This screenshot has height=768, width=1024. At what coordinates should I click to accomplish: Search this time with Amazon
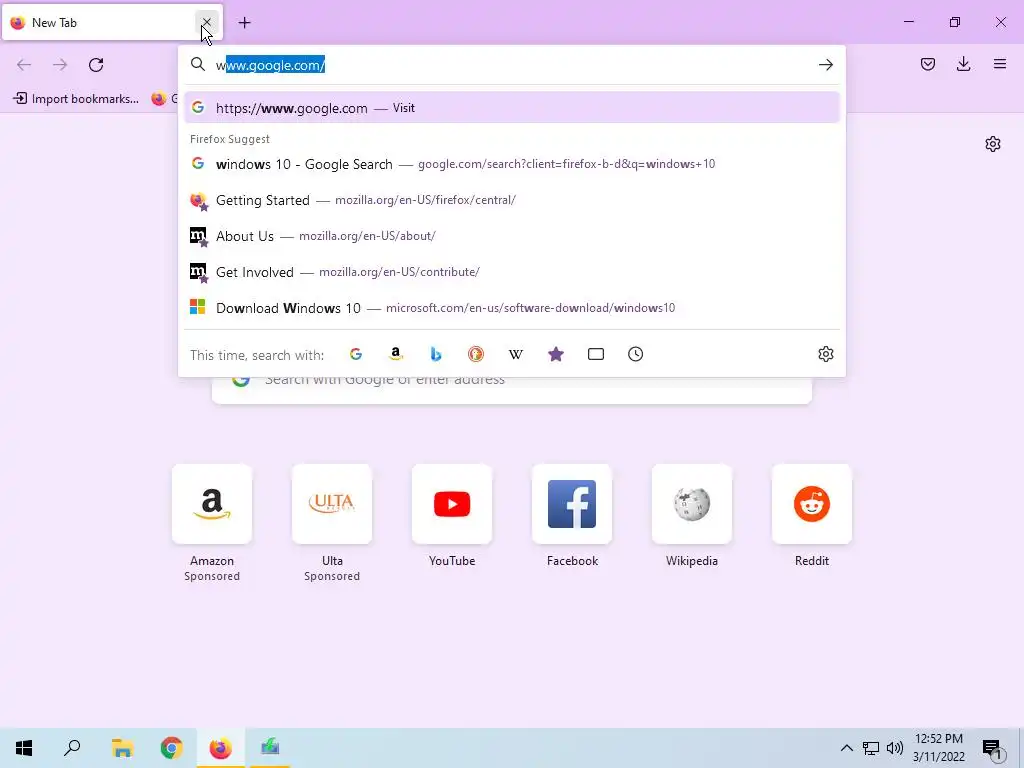point(396,354)
